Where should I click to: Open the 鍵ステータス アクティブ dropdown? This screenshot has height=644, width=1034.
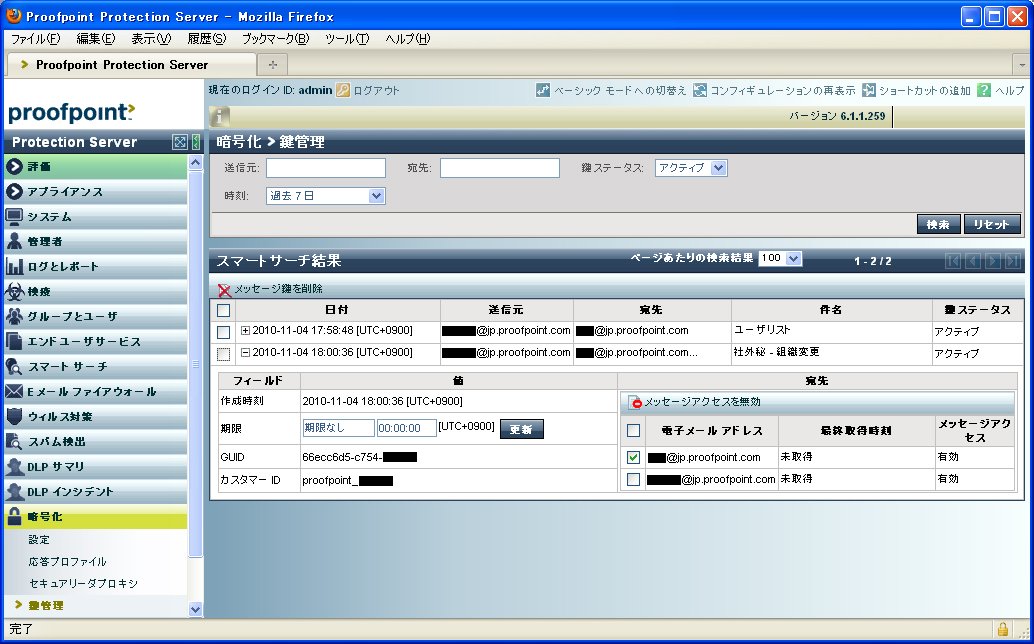[x=690, y=168]
